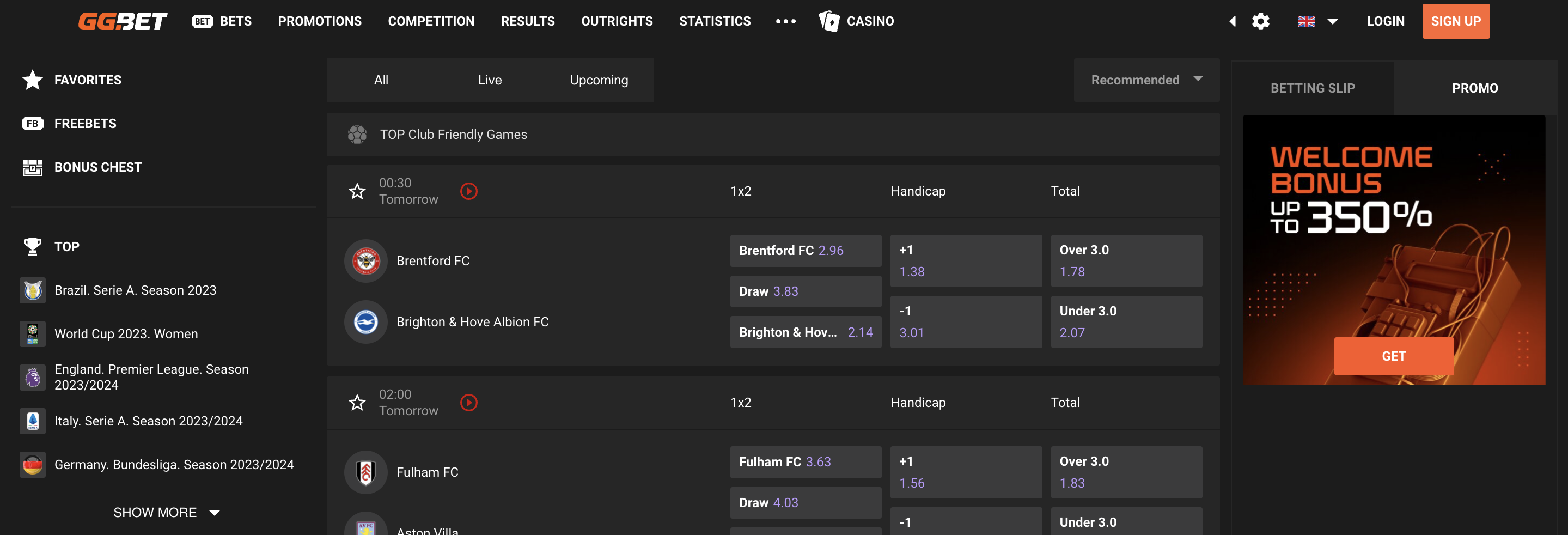Select handicap -1 at 3.01

[x=966, y=322]
